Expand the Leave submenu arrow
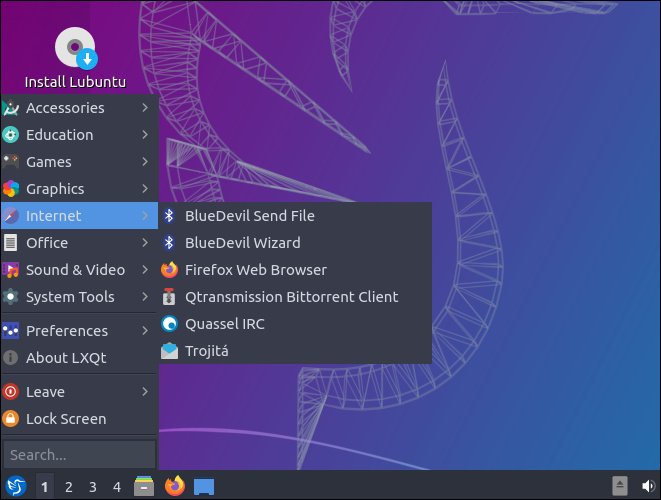The width and height of the screenshot is (661, 500). pyautogui.click(x=145, y=392)
